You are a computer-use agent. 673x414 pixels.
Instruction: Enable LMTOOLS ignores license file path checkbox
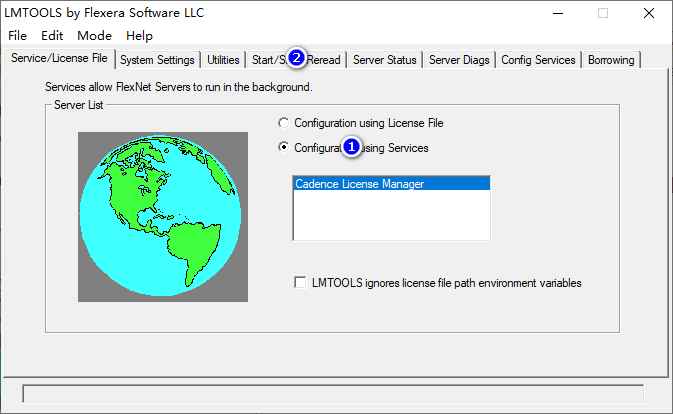(x=300, y=283)
